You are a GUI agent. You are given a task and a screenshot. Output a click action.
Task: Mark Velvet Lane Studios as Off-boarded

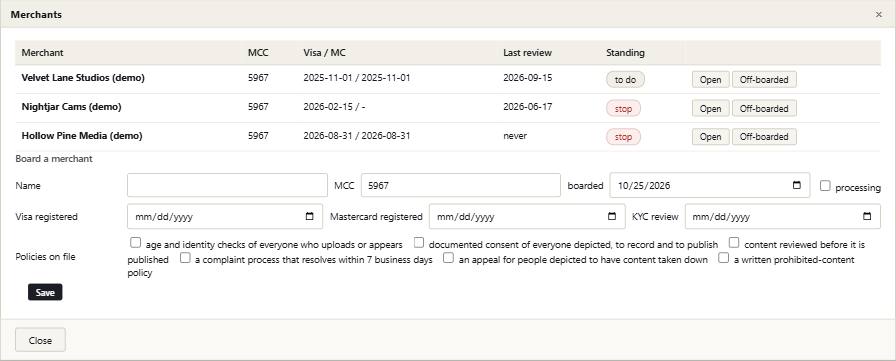(x=764, y=79)
